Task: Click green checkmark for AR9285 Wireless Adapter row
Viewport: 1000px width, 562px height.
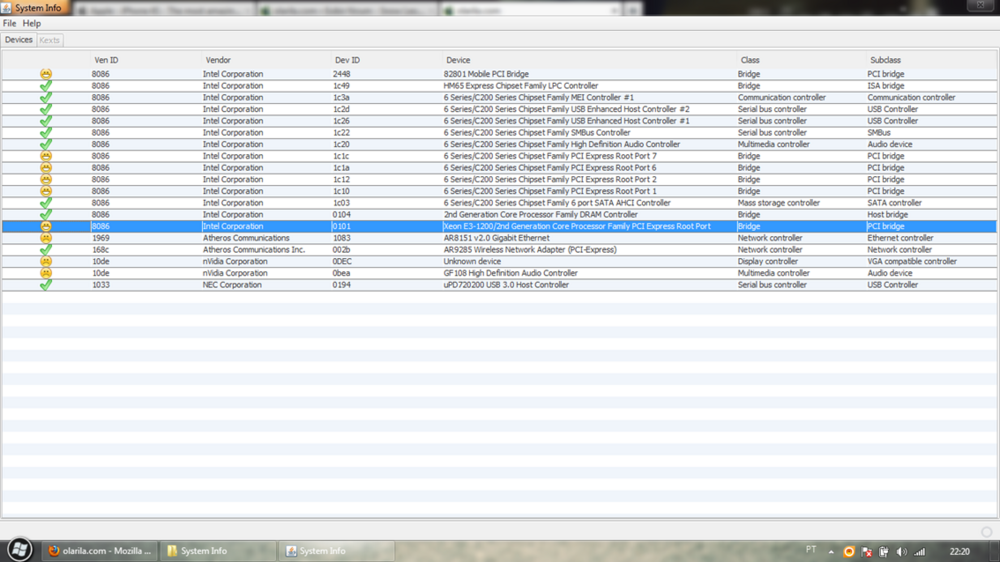Action: pyautogui.click(x=46, y=250)
